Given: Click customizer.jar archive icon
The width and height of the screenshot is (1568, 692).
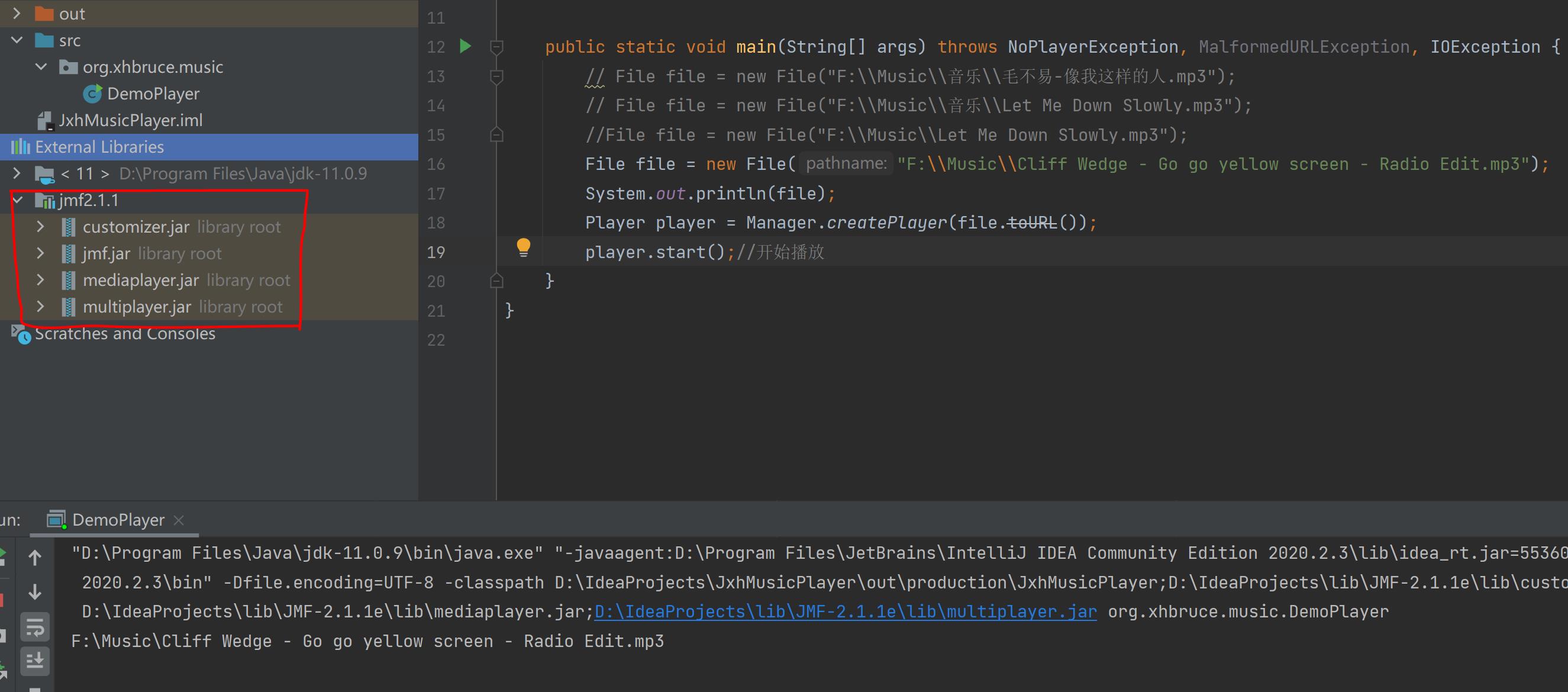Looking at the screenshot, I should 69,227.
